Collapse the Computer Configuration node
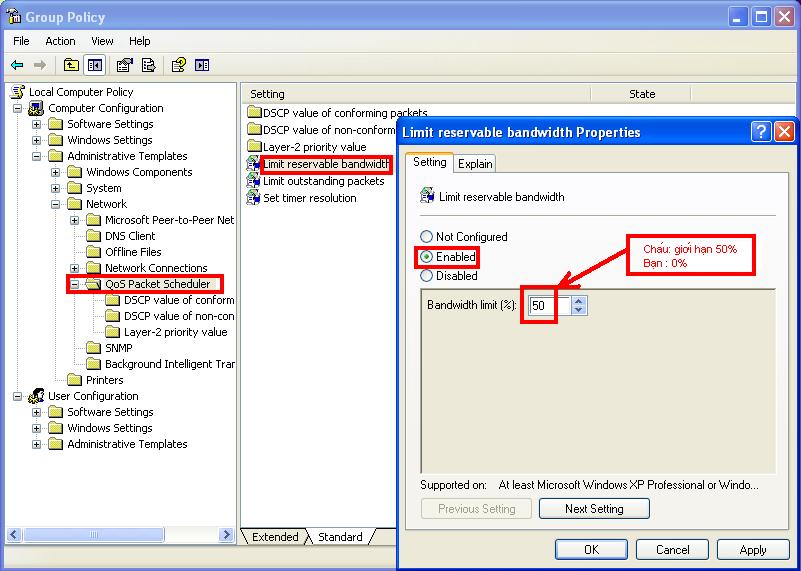This screenshot has width=801, height=571. tap(18, 108)
